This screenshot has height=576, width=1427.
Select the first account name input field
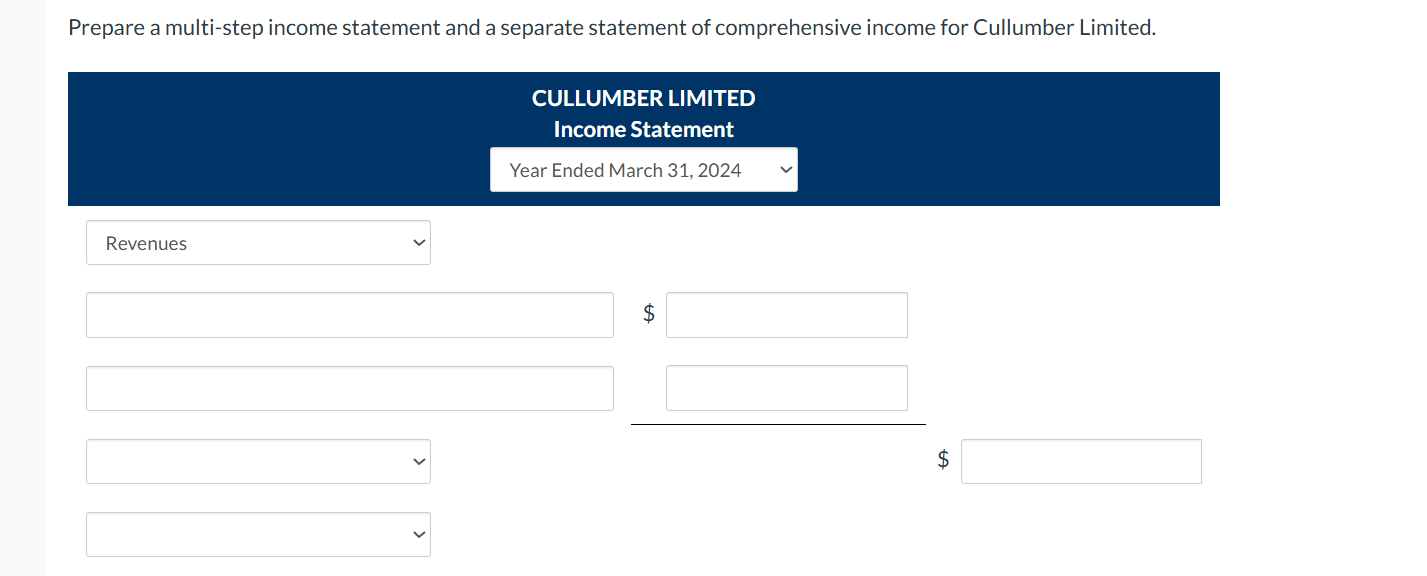click(x=349, y=314)
